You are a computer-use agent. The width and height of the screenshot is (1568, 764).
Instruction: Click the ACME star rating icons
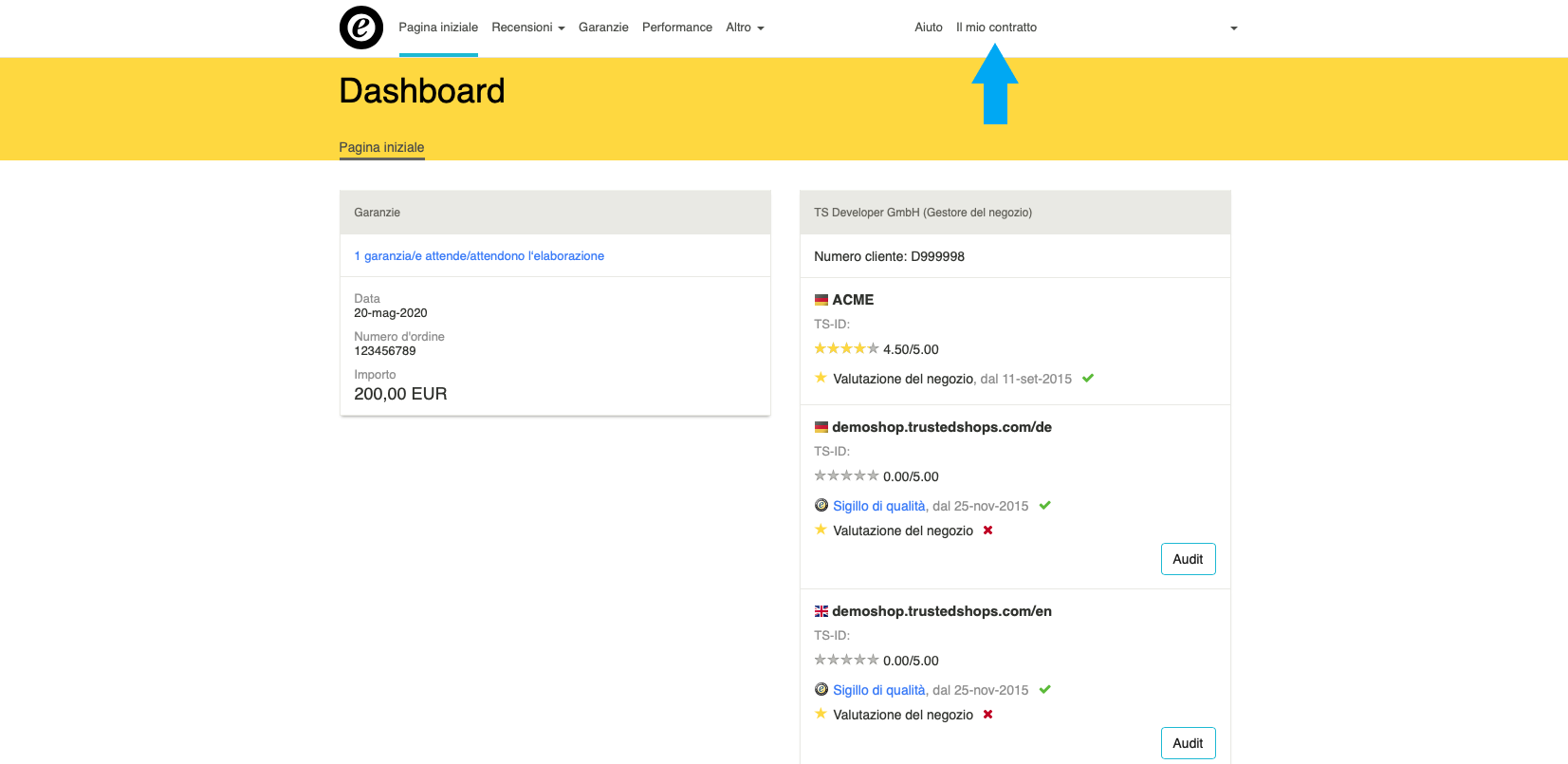pyautogui.click(x=846, y=349)
